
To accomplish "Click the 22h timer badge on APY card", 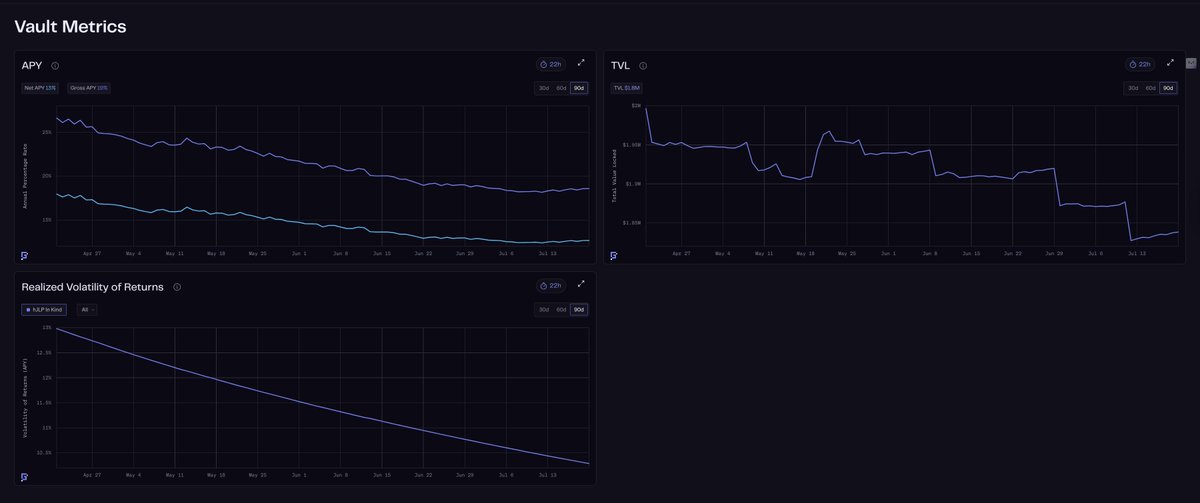I will coord(551,64).
